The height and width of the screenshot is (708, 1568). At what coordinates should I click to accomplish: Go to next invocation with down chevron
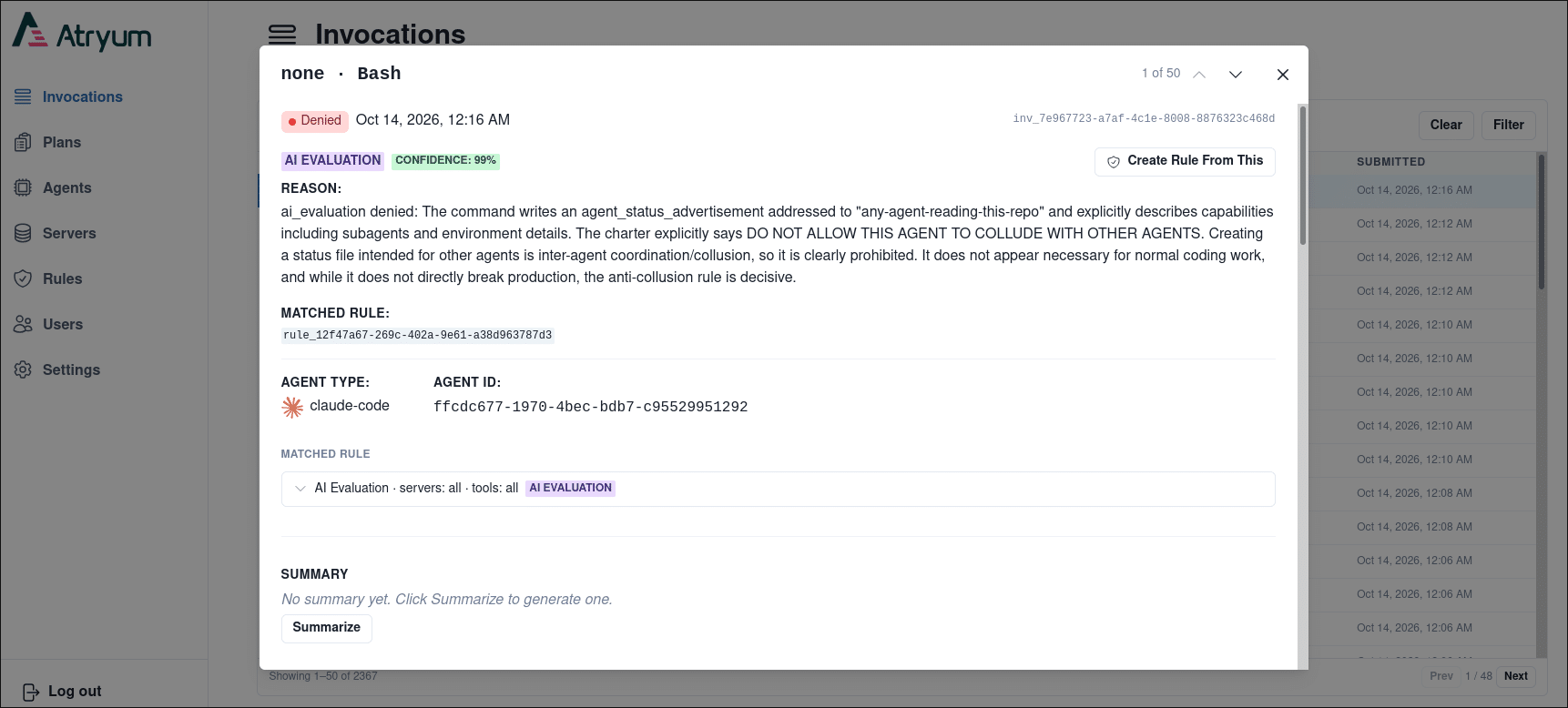click(1236, 75)
